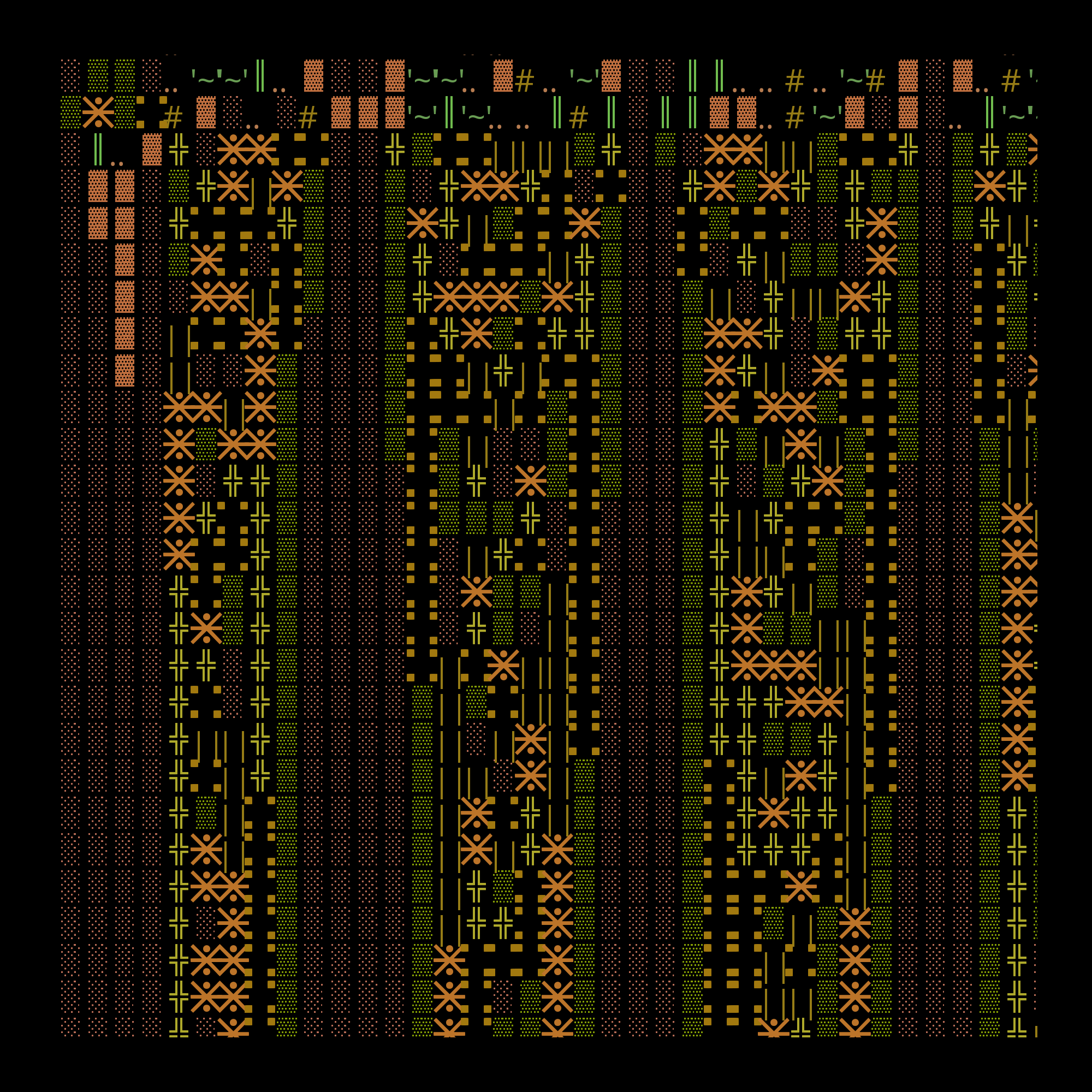Click the first linked double orange asterisk in the third row

pos(246,149)
